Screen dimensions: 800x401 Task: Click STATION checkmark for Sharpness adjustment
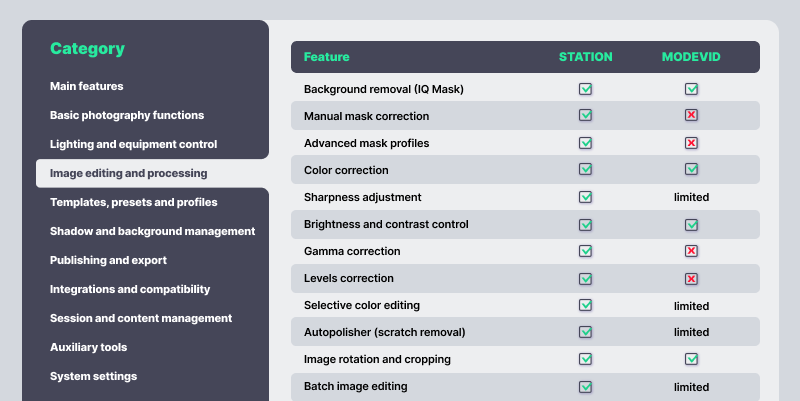(586, 197)
